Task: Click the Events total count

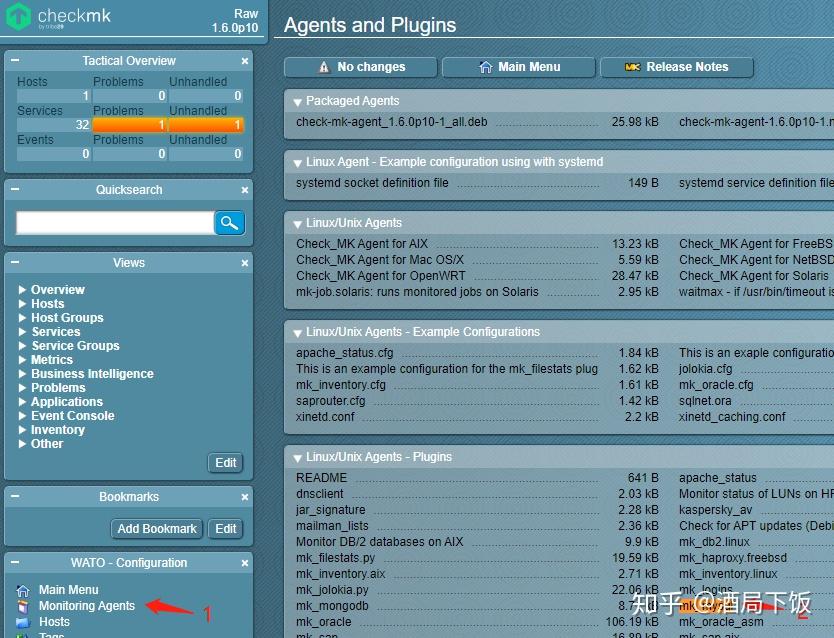Action: coord(54,154)
